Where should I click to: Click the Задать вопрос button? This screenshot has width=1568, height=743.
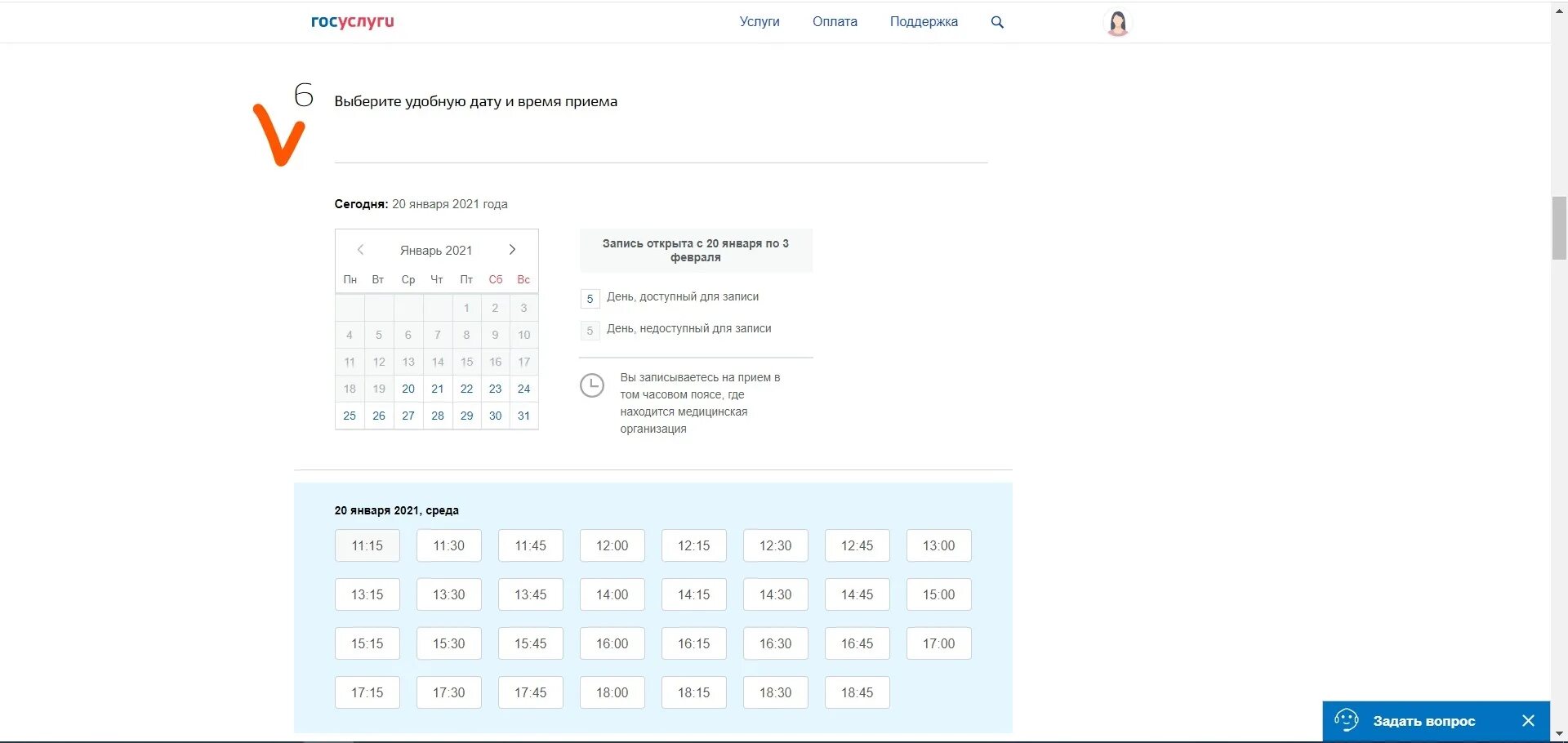1436,722
